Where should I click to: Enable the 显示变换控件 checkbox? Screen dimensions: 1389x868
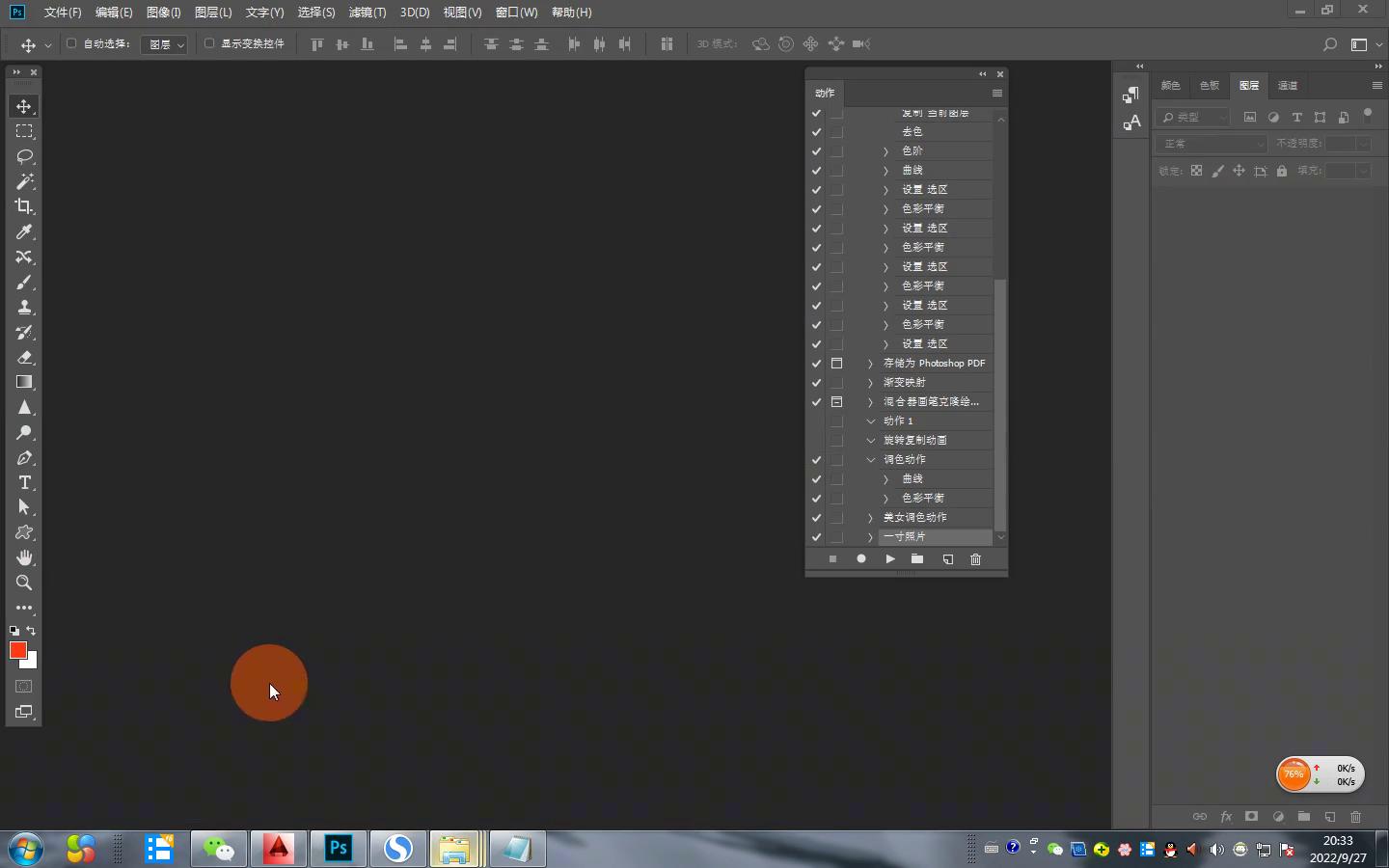(x=209, y=43)
